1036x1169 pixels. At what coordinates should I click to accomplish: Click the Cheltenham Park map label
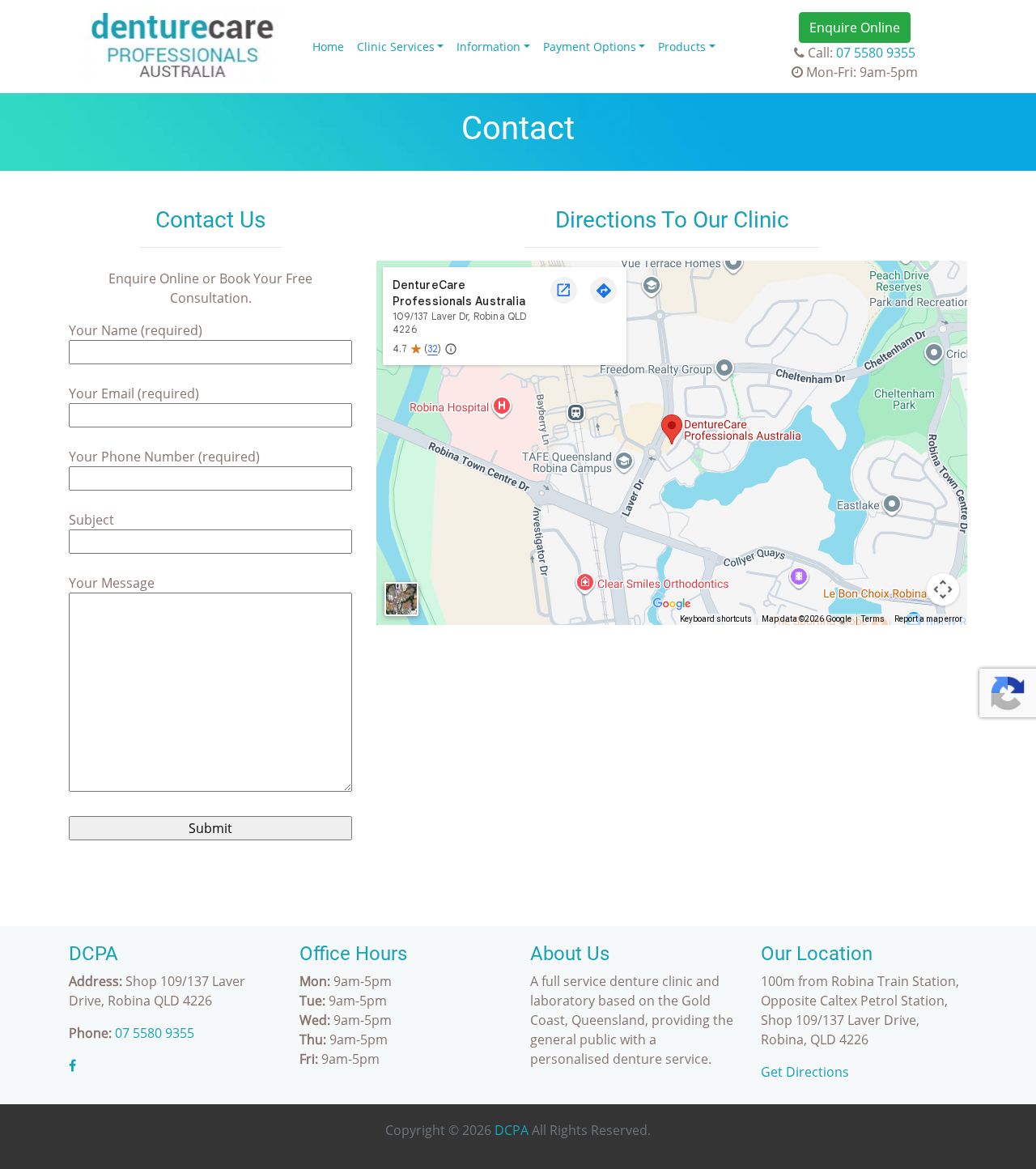[904, 399]
